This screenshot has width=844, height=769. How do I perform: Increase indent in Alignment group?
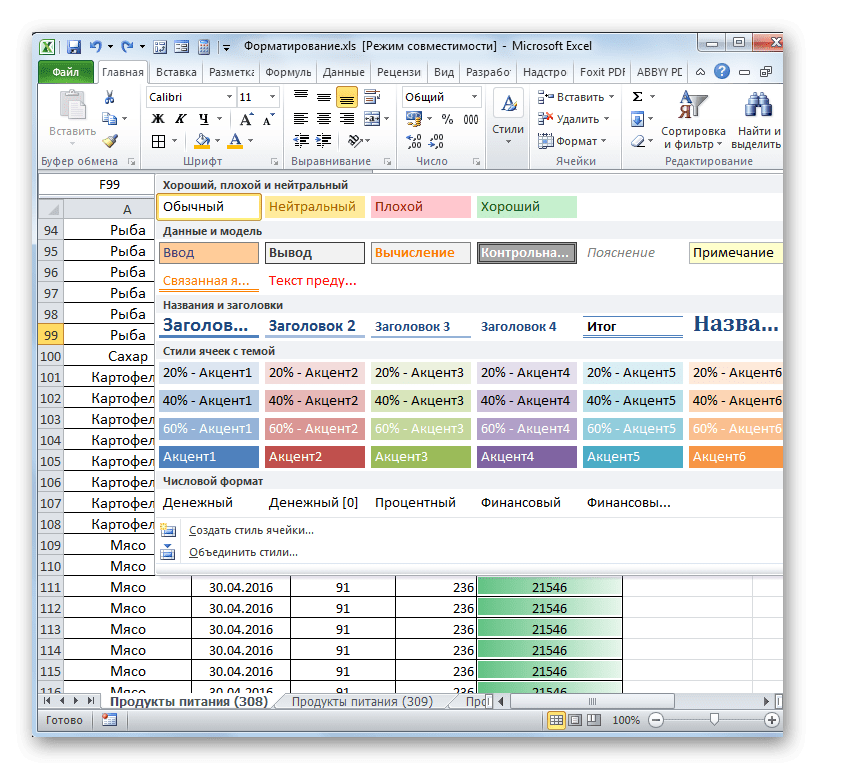pyautogui.click(x=323, y=141)
